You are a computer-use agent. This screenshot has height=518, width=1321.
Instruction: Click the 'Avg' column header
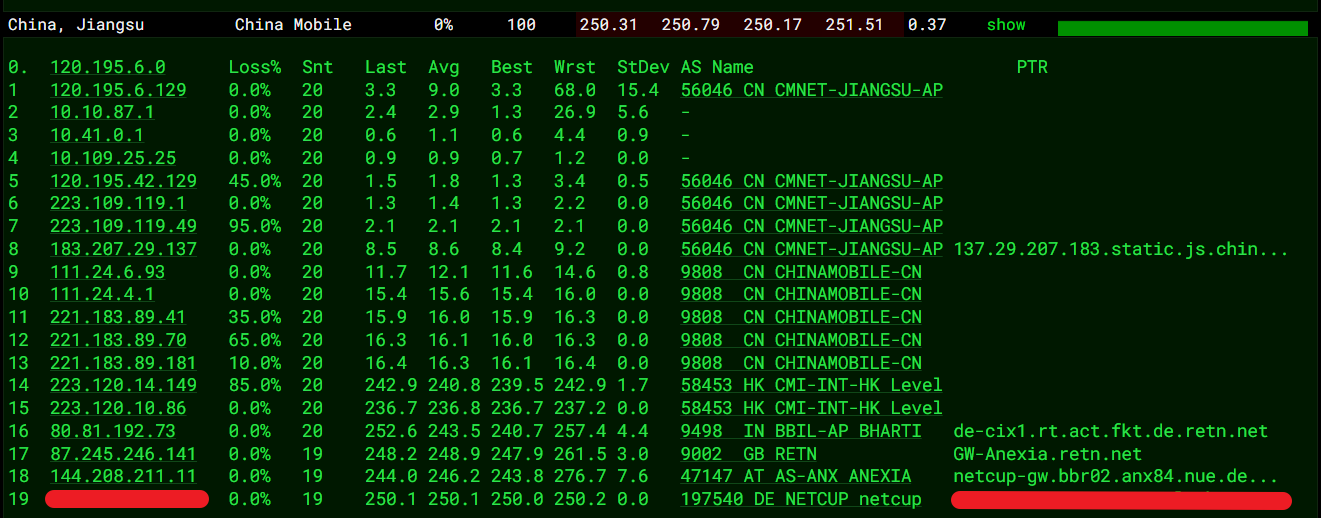point(444,67)
